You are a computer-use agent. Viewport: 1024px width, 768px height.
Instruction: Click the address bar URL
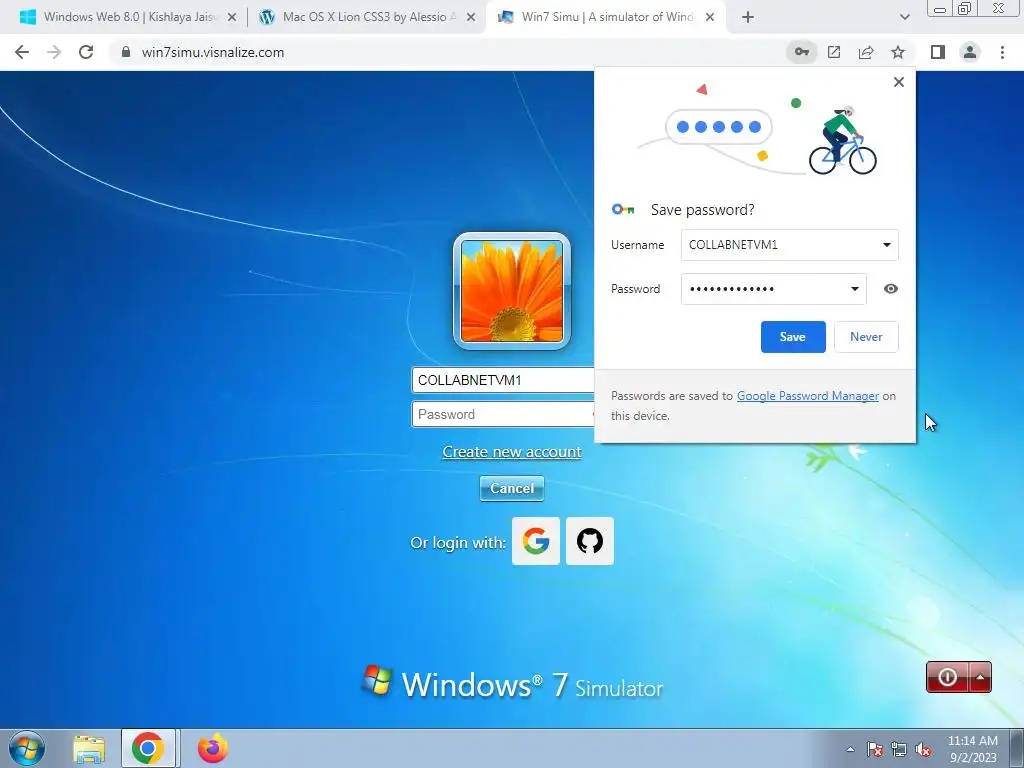[213, 52]
